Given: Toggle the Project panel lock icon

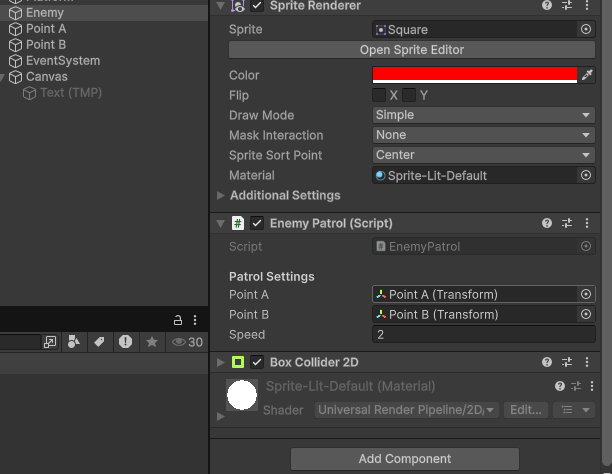Looking at the screenshot, I should coord(178,320).
